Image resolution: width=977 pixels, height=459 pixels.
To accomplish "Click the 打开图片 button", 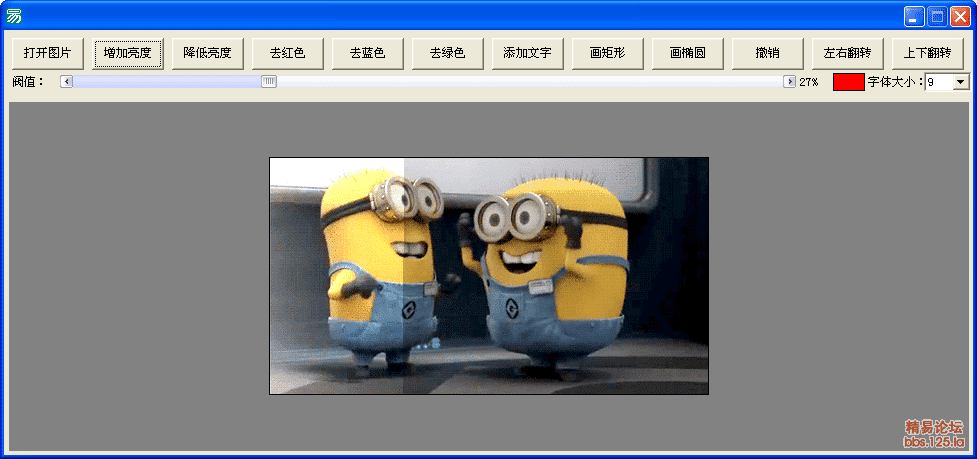I will [47, 53].
